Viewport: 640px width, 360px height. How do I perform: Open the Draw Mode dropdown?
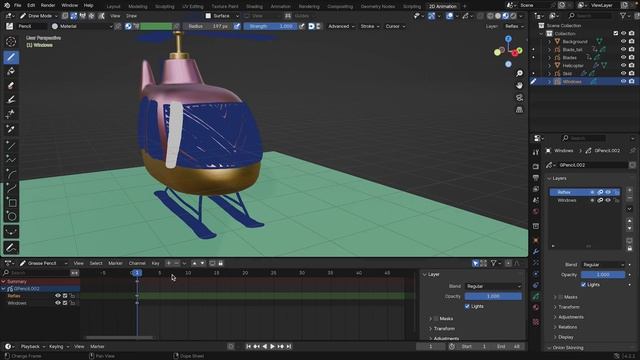pos(38,16)
